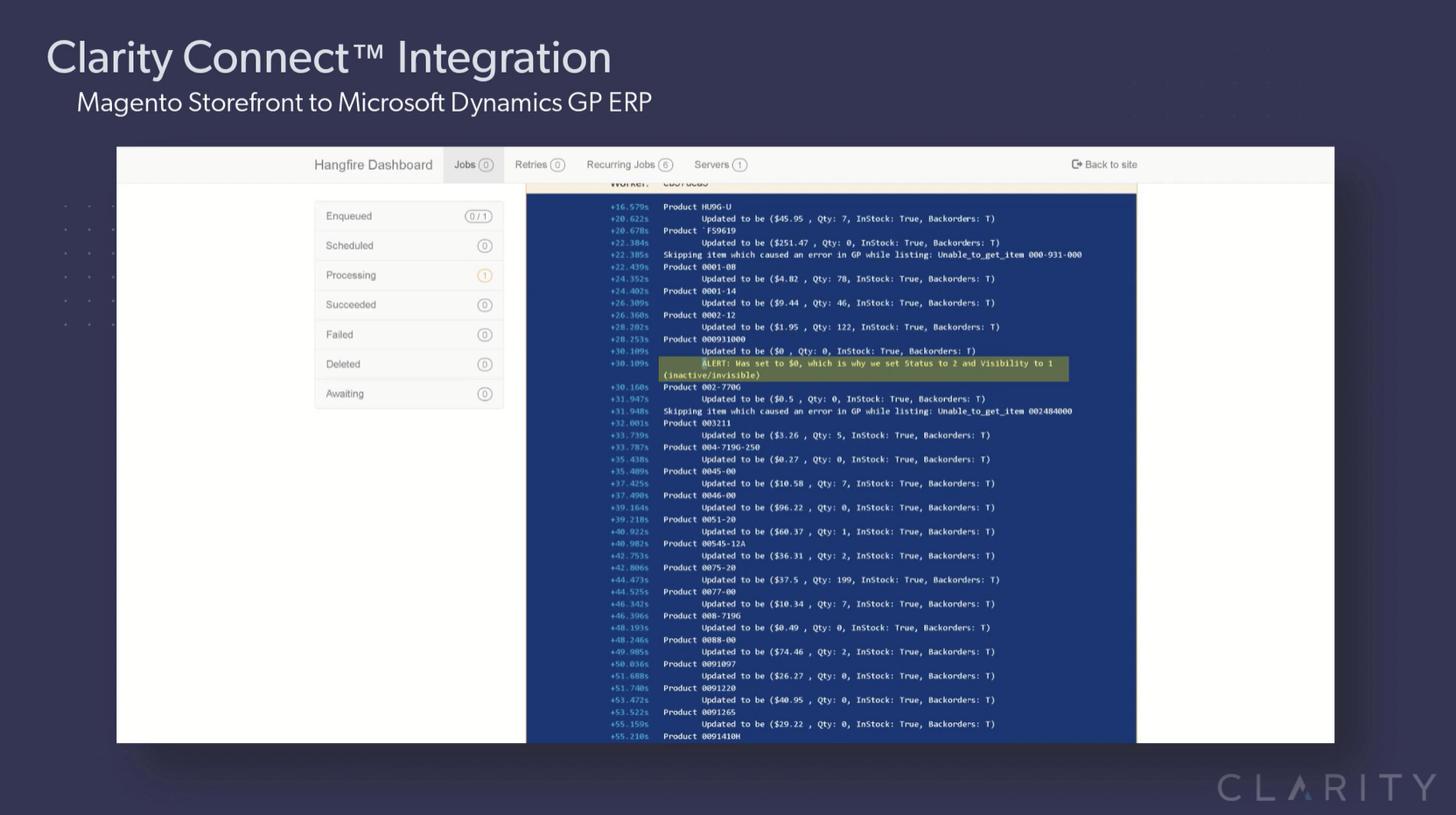Switch to the Jobs tab

tap(473, 165)
